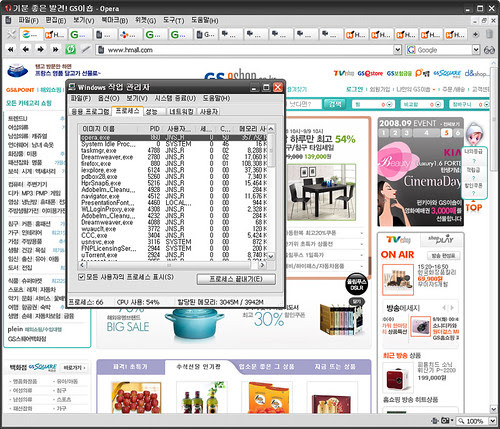
Task: Open the TVshop link in the page header
Action: [344, 73]
